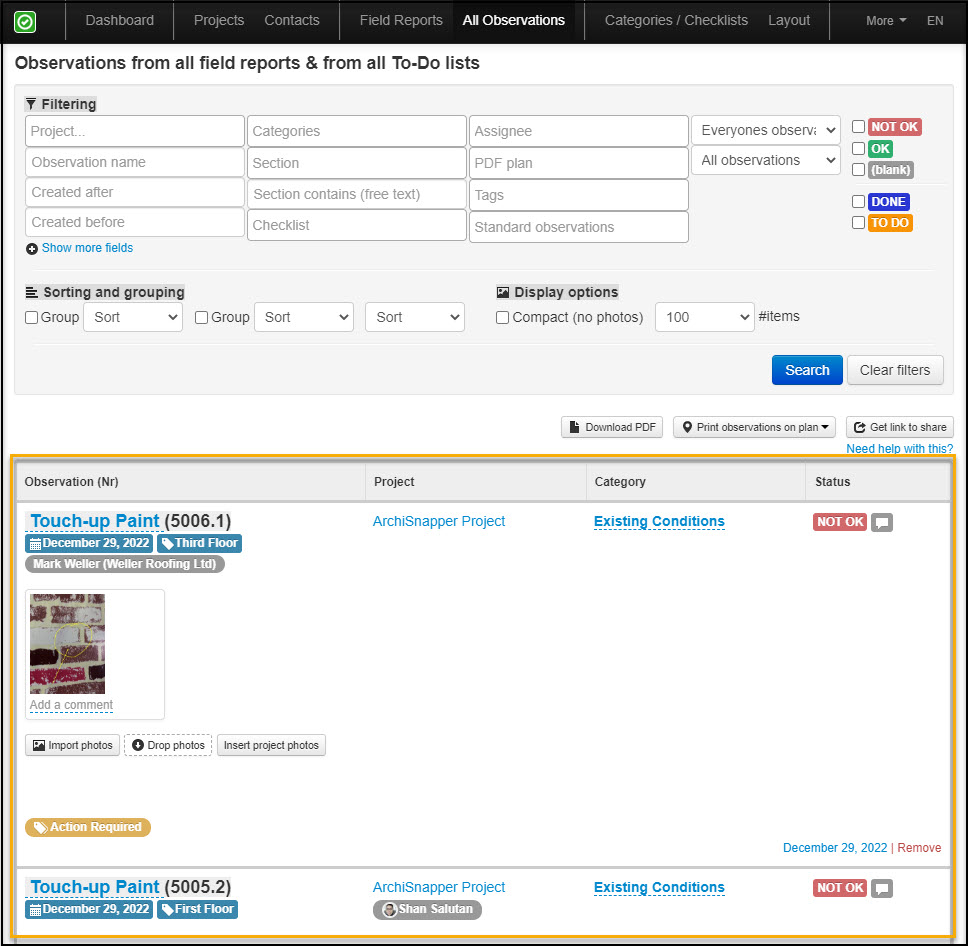Click Insert project photos button
This screenshot has width=968, height=946.
pos(271,745)
